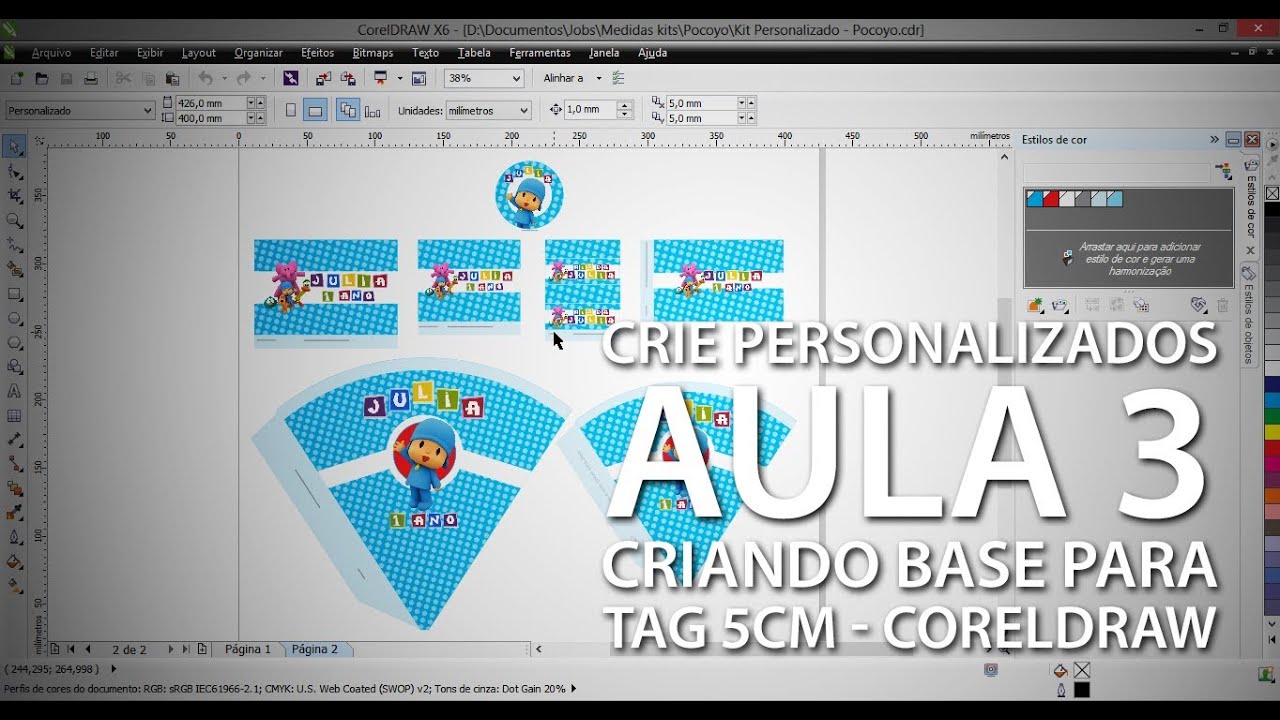Open the Options checklist icon beside Alinhar a

tap(618, 78)
